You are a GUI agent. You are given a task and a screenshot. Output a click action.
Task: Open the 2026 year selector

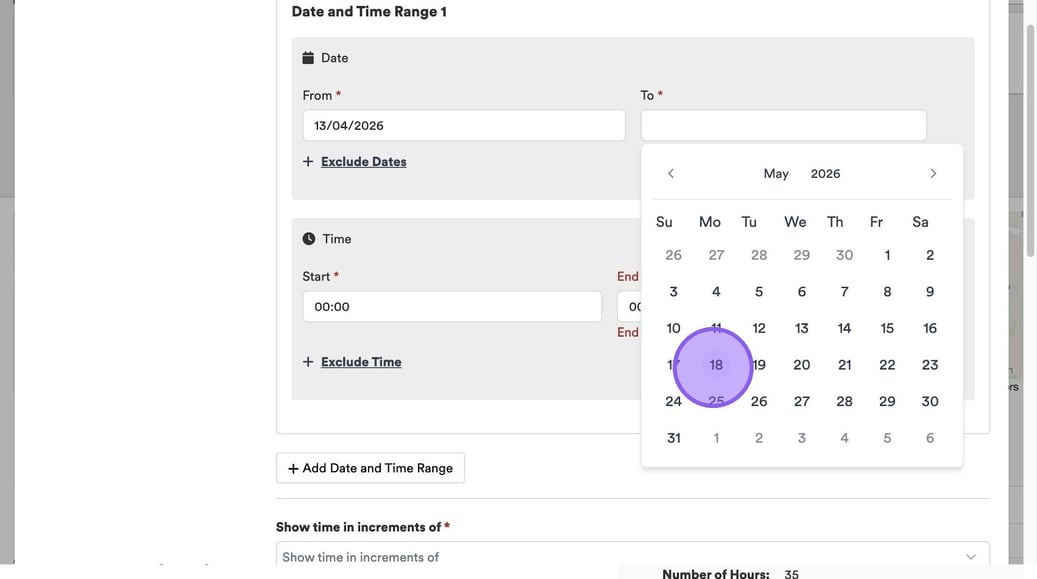[x=825, y=174]
